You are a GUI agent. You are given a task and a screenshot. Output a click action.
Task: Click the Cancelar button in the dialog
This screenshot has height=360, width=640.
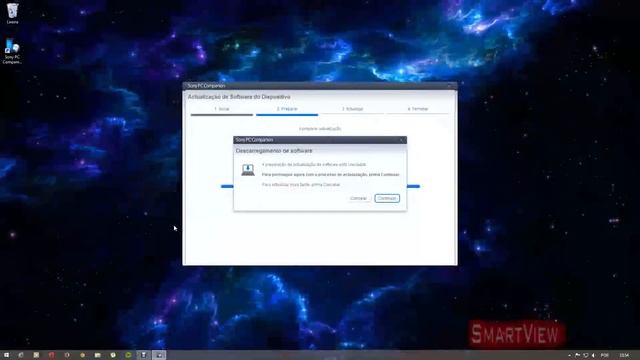tap(358, 198)
